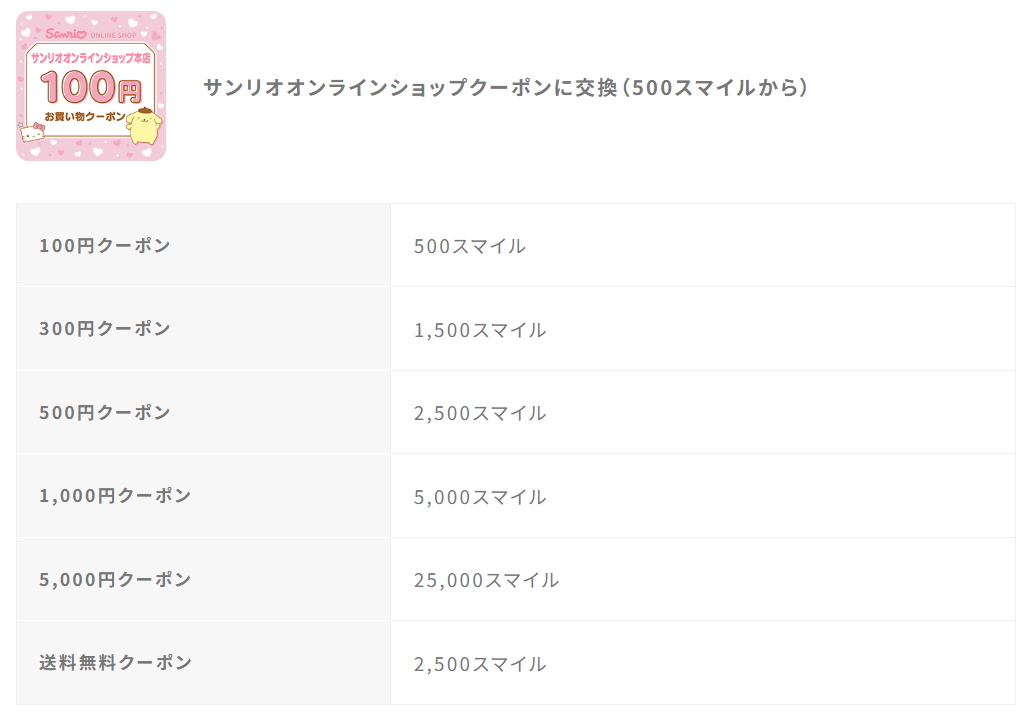Click the 25,000スマイル value cell
This screenshot has height=712, width=1025.
click(x=703, y=579)
